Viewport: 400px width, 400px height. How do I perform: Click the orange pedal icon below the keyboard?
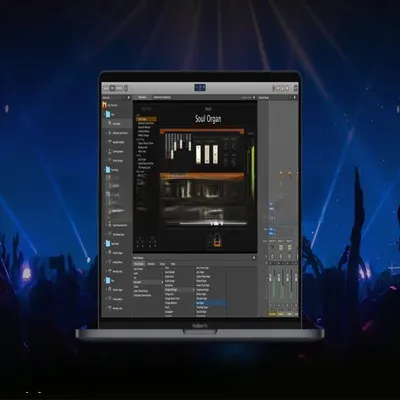(217, 241)
